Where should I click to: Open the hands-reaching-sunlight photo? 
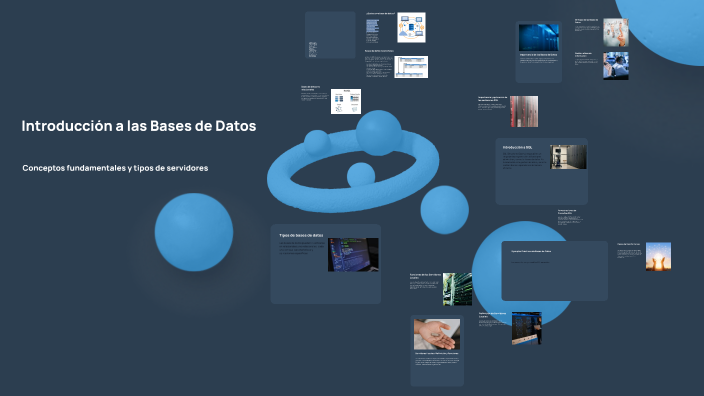658,256
